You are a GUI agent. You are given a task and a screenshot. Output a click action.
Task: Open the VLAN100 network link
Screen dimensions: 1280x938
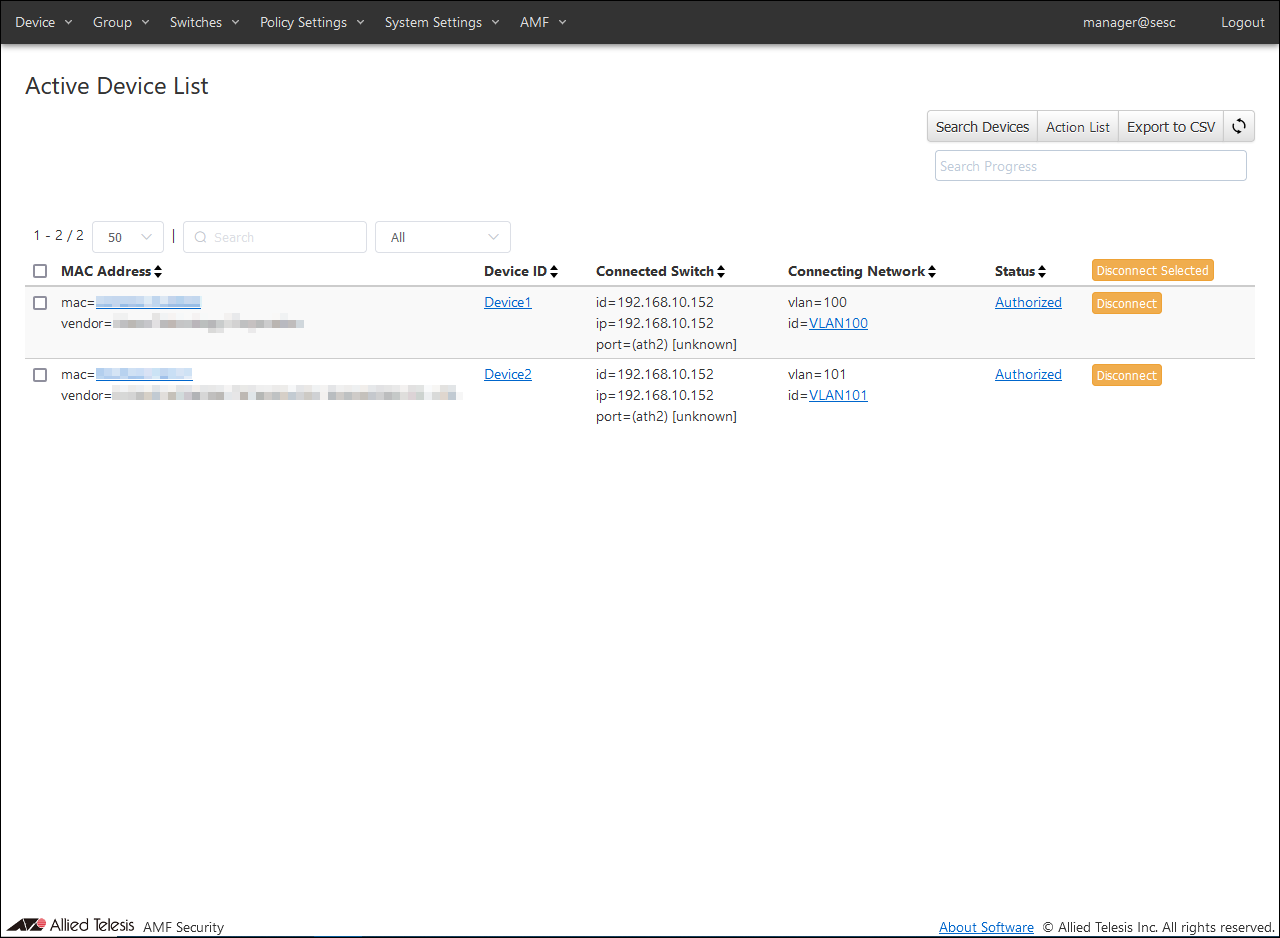pos(838,323)
